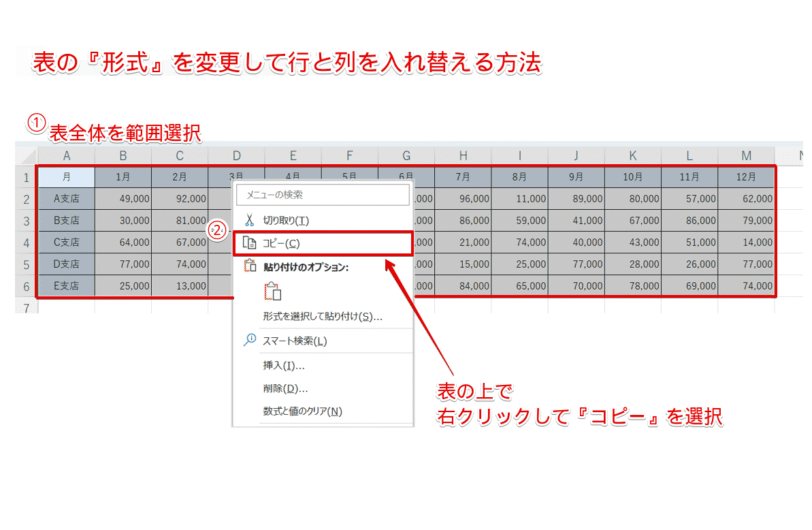
Task: Choose コピー(C) from the context menu
Action: pyautogui.click(x=323, y=243)
